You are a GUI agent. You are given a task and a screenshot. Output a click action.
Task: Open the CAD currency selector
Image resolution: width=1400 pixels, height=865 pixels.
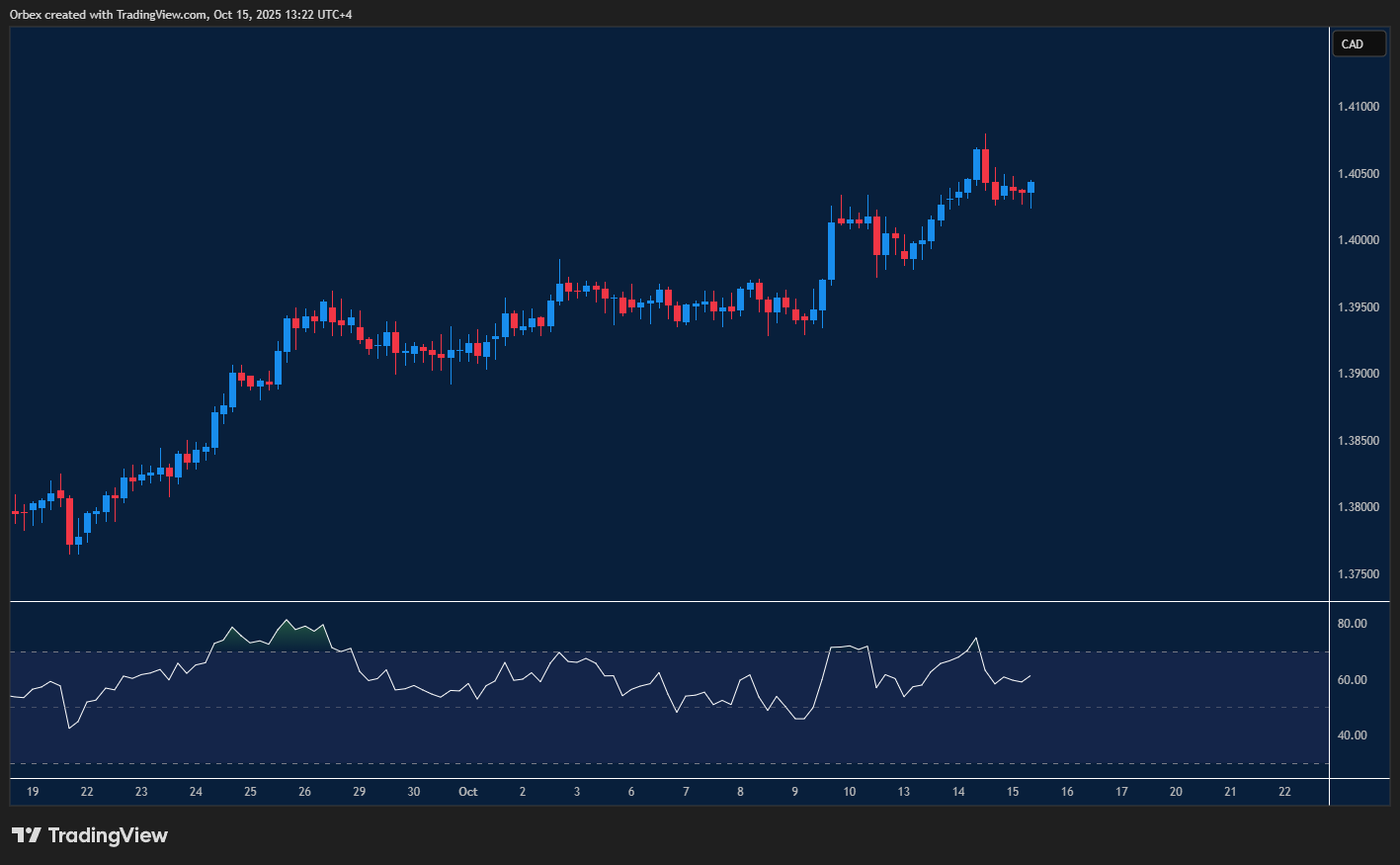click(1358, 44)
